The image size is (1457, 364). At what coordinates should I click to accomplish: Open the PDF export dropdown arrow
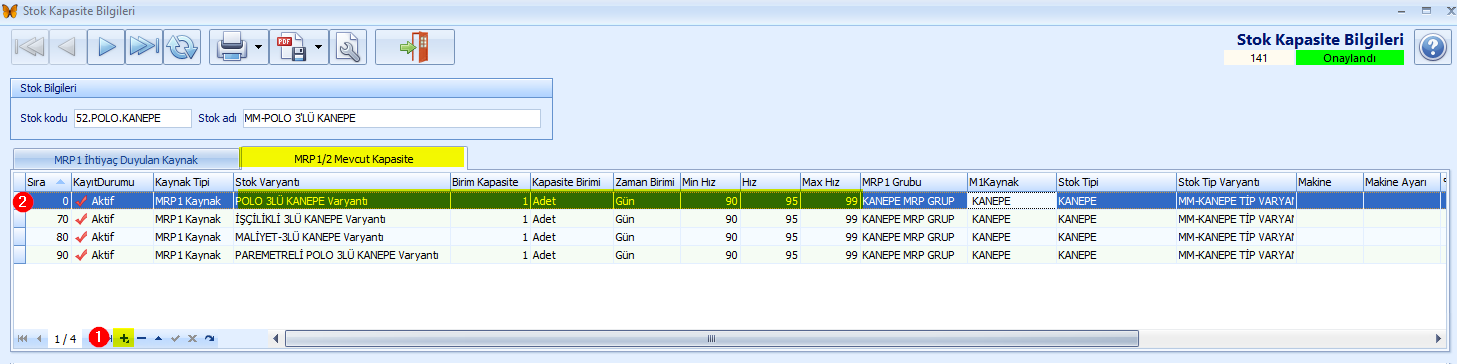click(319, 47)
